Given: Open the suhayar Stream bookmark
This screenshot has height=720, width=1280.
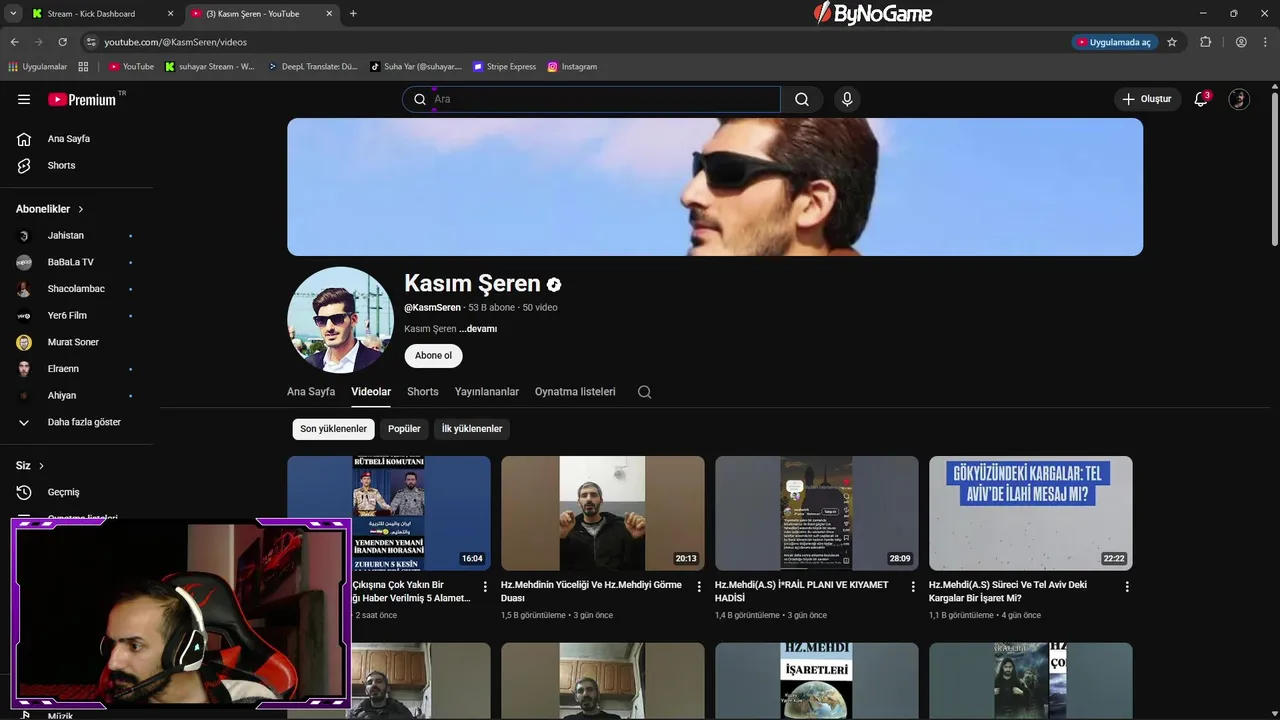Looking at the screenshot, I should 209,66.
